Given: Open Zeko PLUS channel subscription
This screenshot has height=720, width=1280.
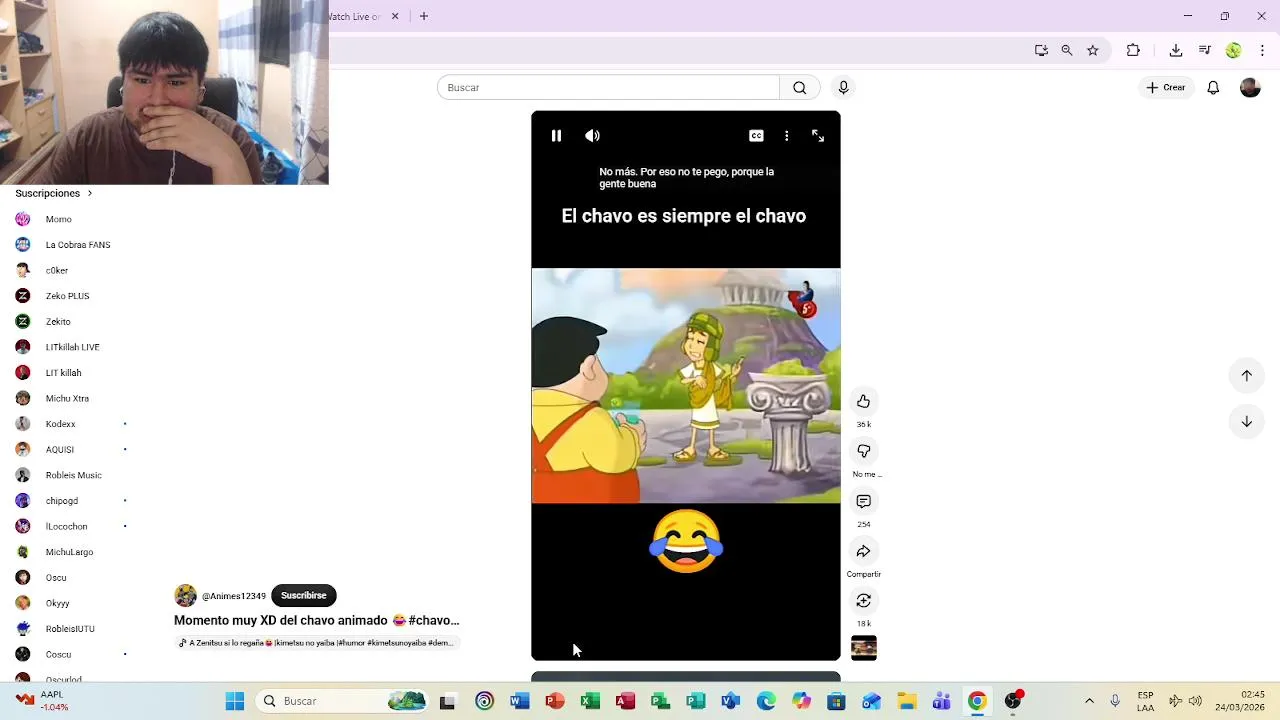Looking at the screenshot, I should (70, 296).
